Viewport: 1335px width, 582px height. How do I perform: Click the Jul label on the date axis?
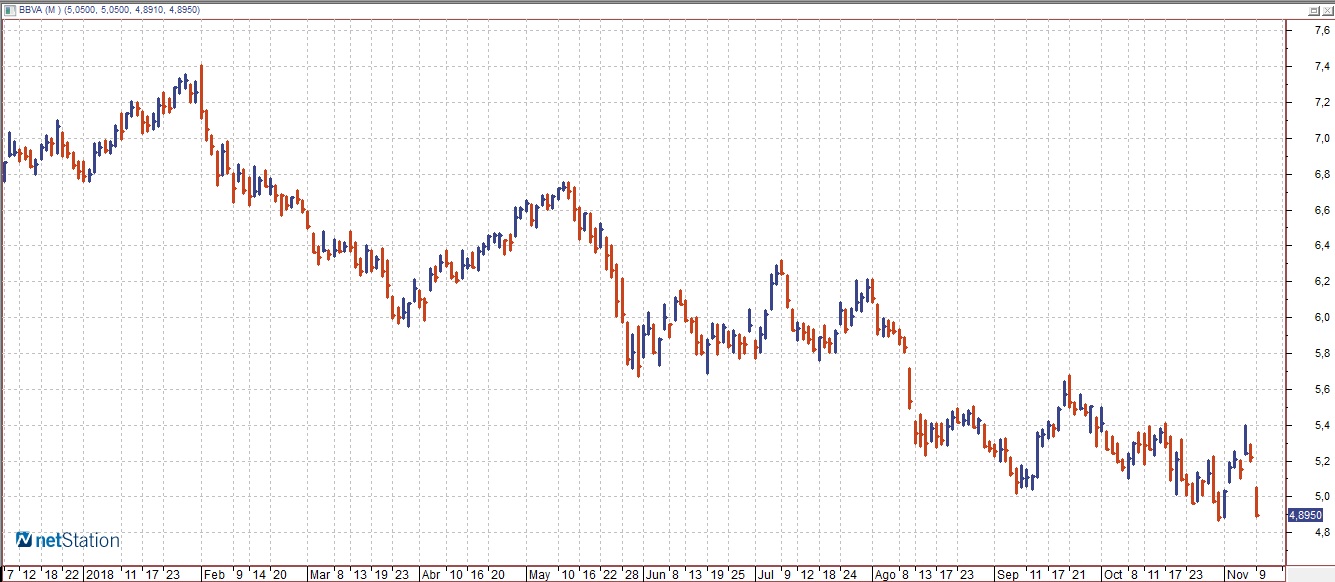pyautogui.click(x=766, y=574)
